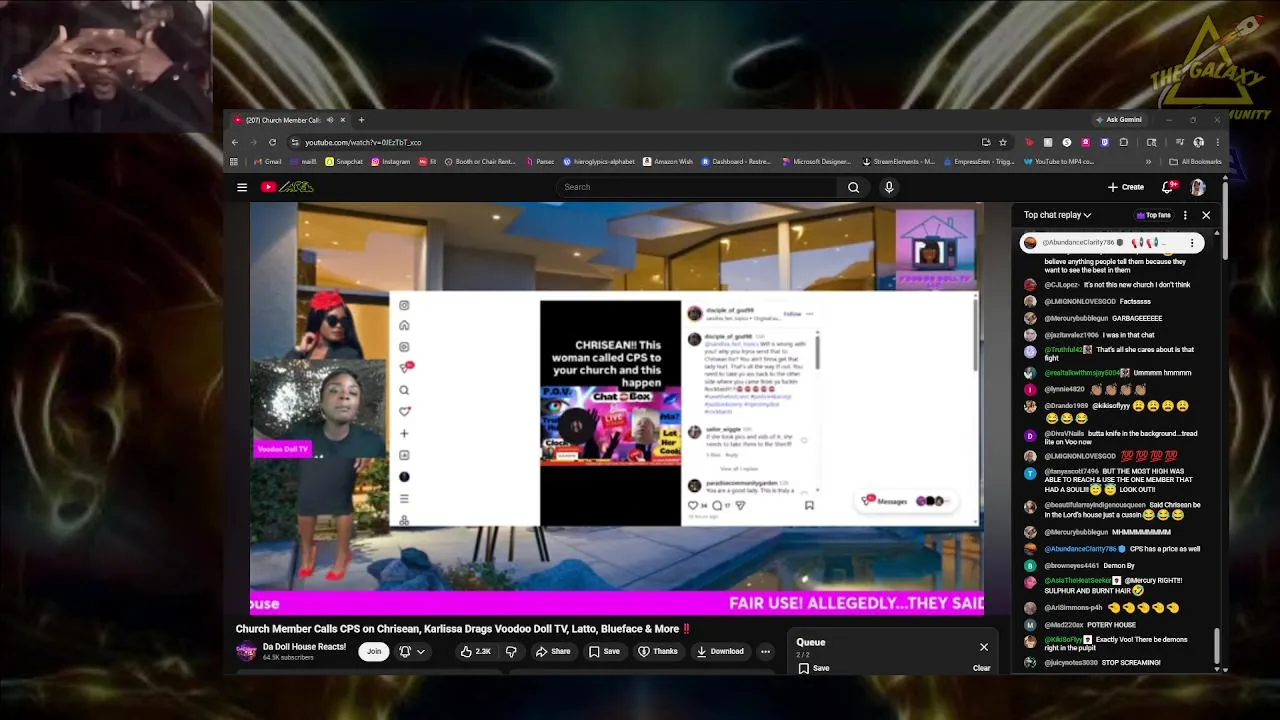Download the video
The height and width of the screenshot is (720, 1280).
[721, 652]
